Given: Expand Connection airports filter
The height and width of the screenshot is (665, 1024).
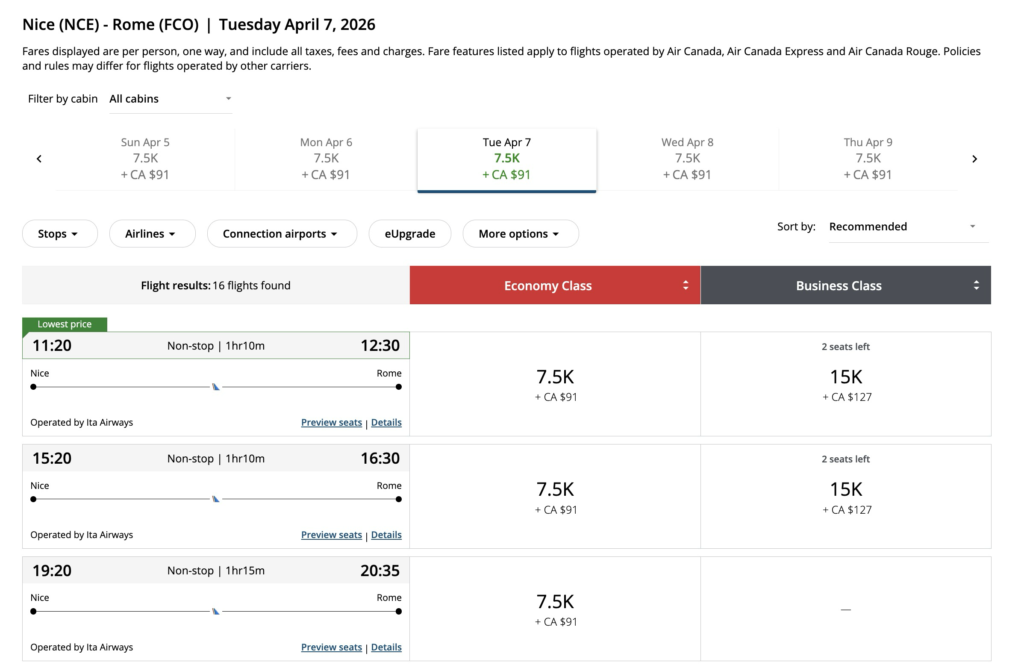Looking at the screenshot, I should (x=281, y=234).
